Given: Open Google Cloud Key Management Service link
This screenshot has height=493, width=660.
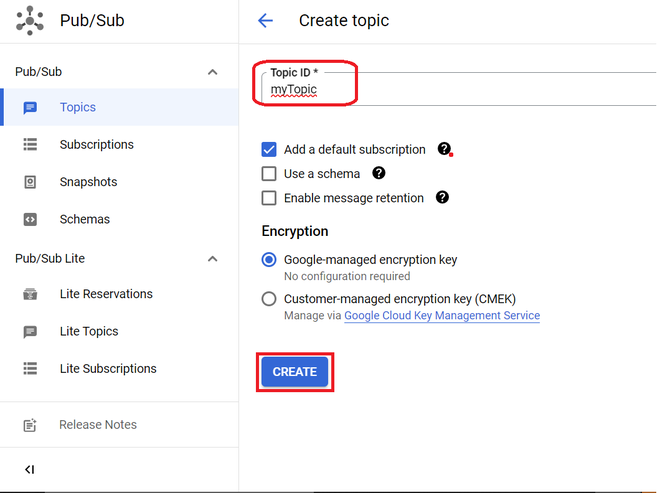Looking at the screenshot, I should (442, 316).
